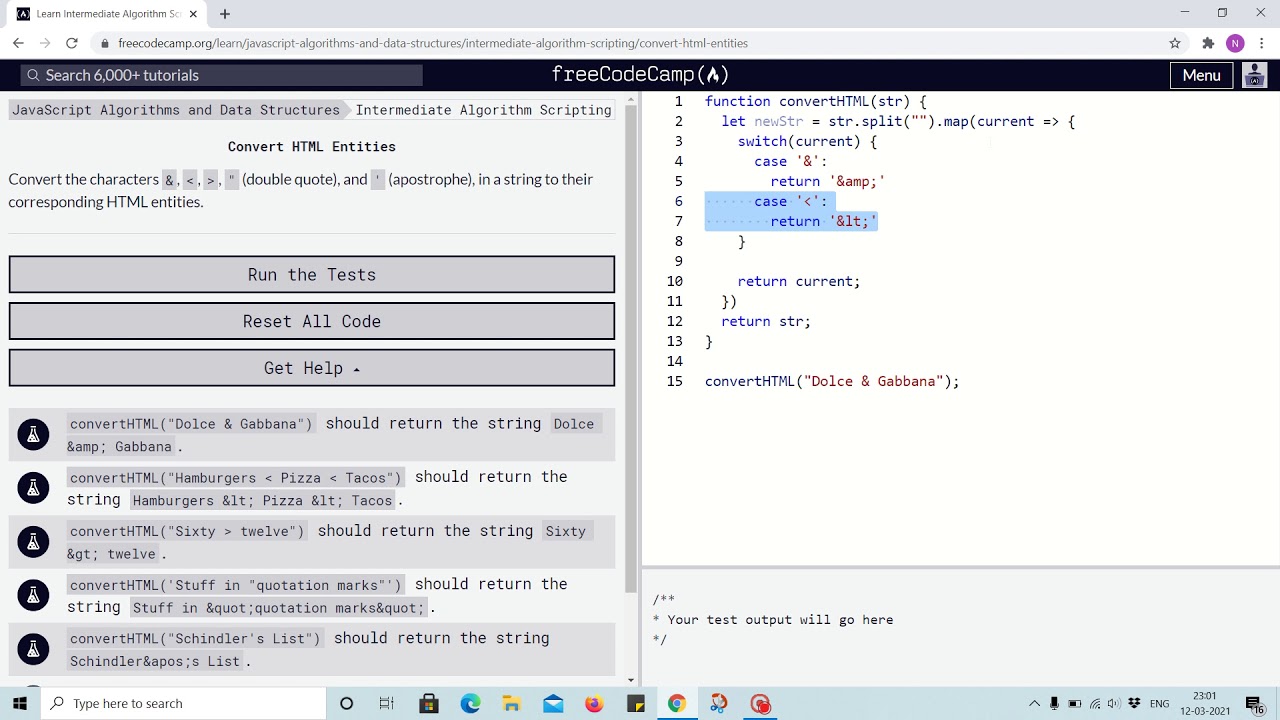The image size is (1280, 720).
Task: Click code line 5 return '&amp;'
Action: point(828,181)
